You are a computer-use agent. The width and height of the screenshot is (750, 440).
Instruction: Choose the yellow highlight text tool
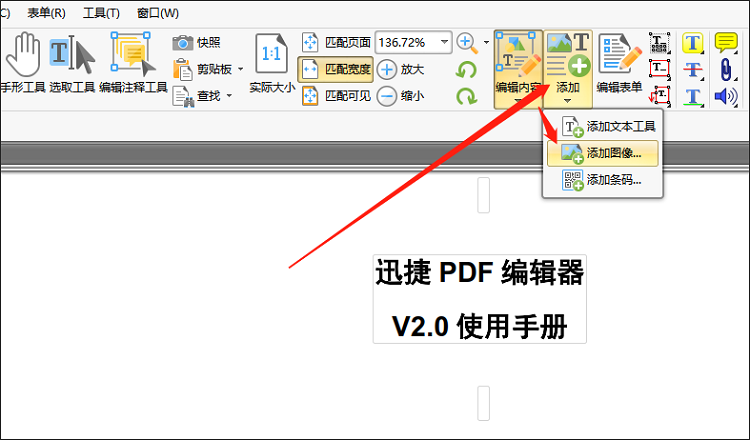pos(693,43)
